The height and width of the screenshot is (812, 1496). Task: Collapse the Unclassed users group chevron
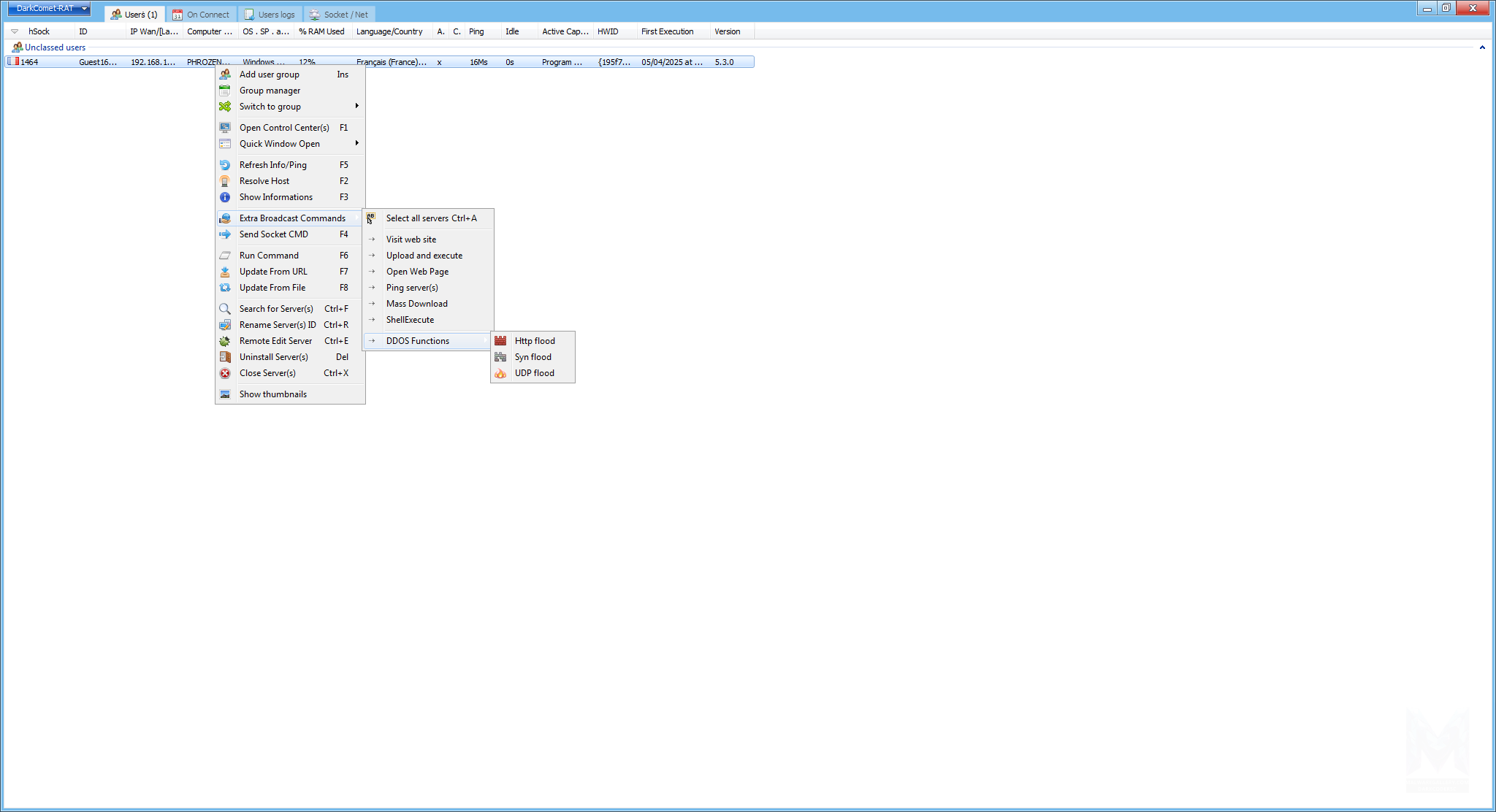point(1482,47)
